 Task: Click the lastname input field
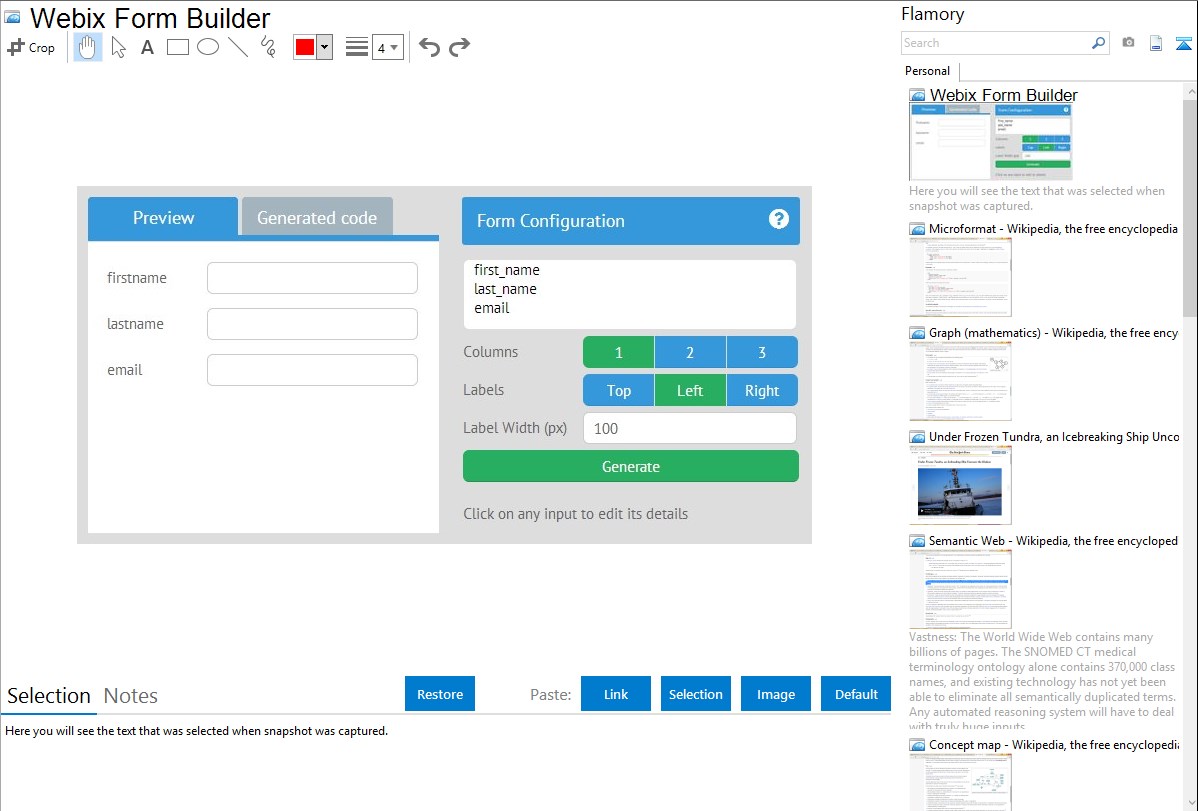(312, 324)
